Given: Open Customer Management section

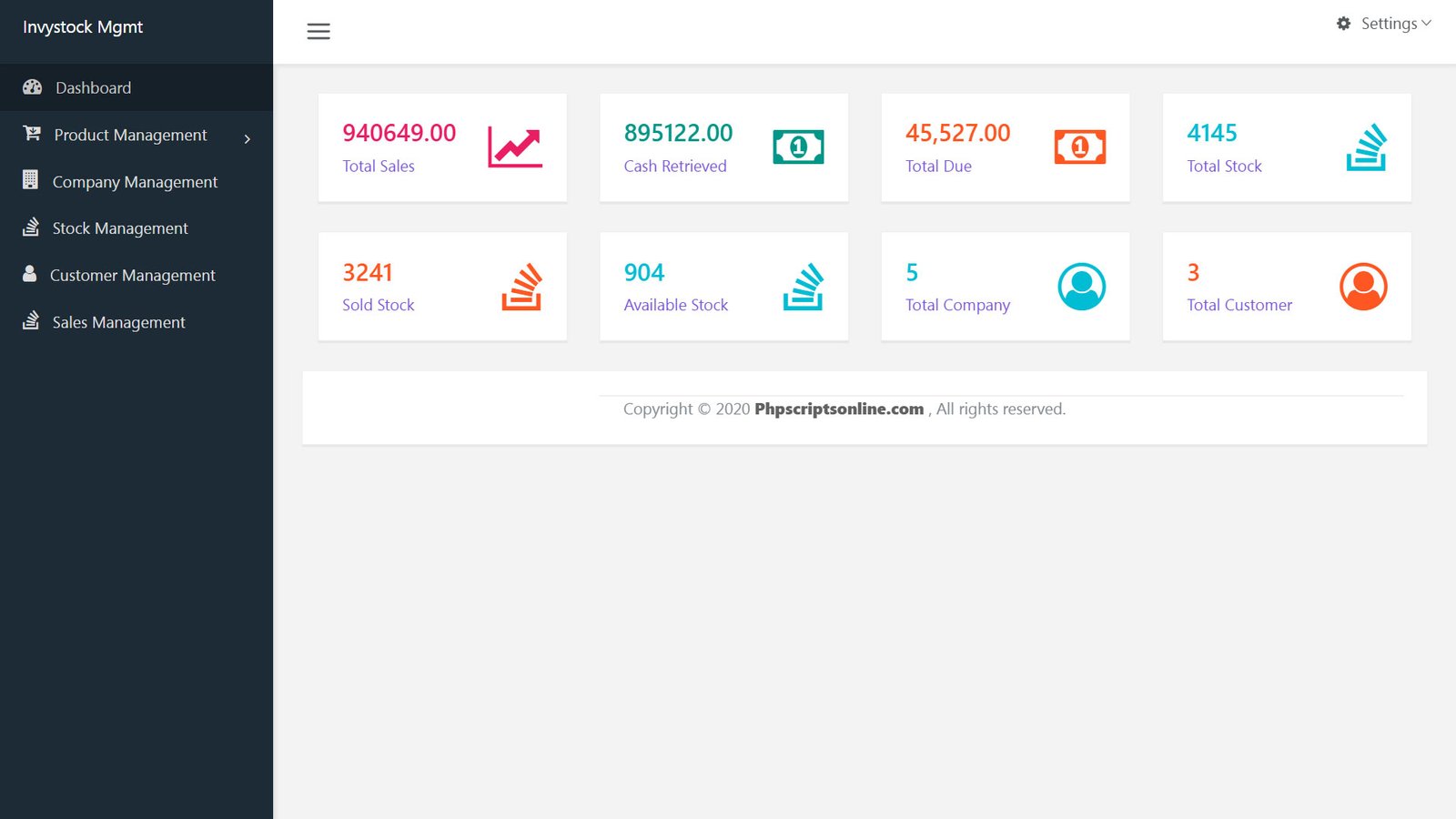Looking at the screenshot, I should click(136, 275).
